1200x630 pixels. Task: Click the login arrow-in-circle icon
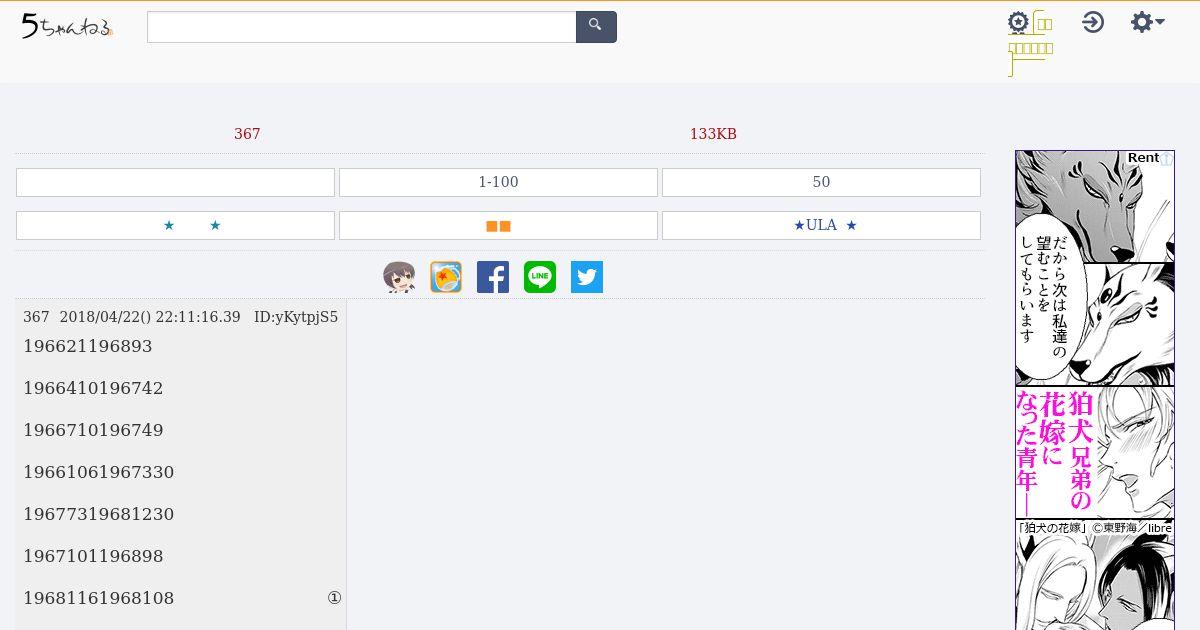(x=1093, y=22)
